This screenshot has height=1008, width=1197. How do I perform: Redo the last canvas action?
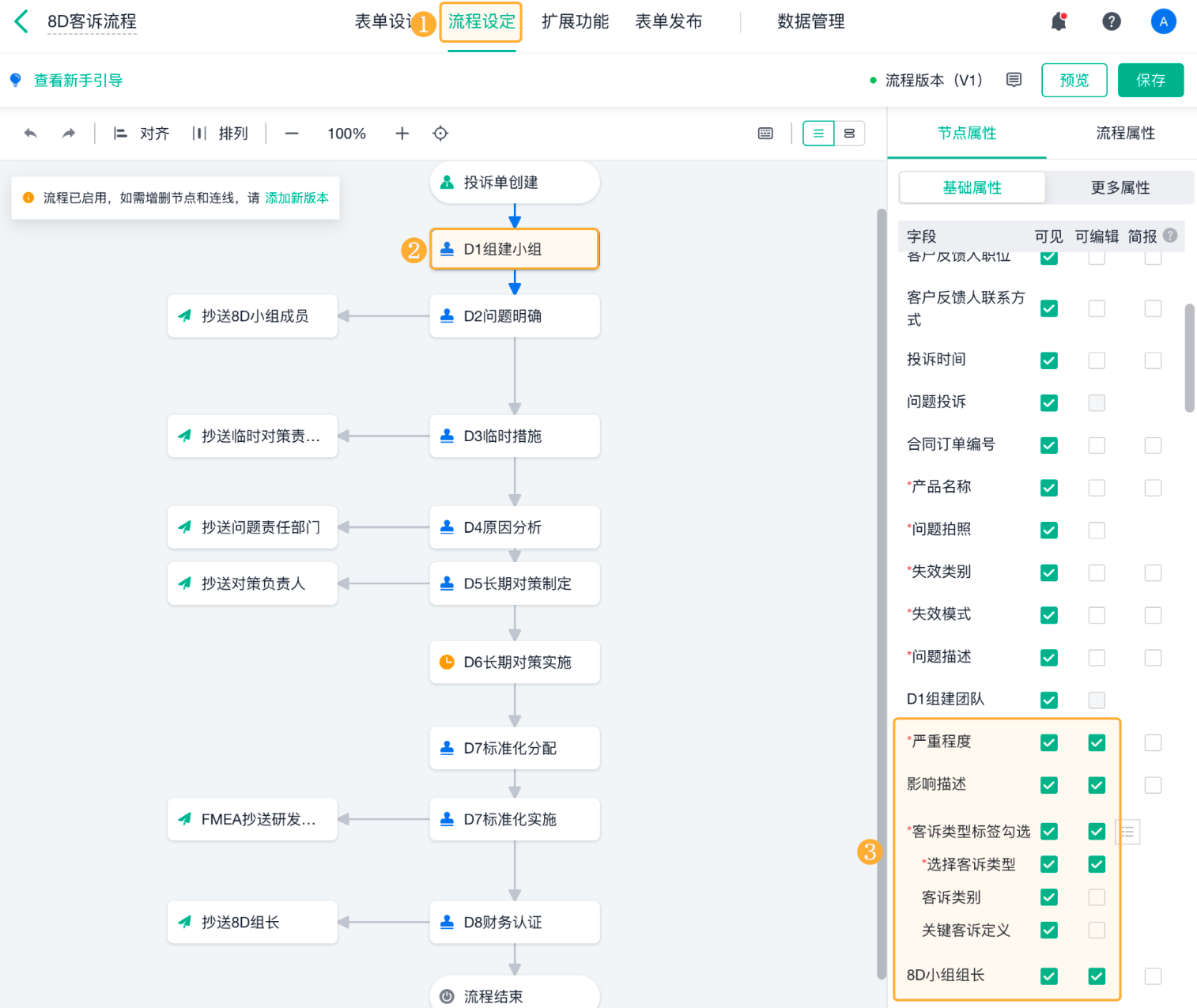tap(69, 134)
